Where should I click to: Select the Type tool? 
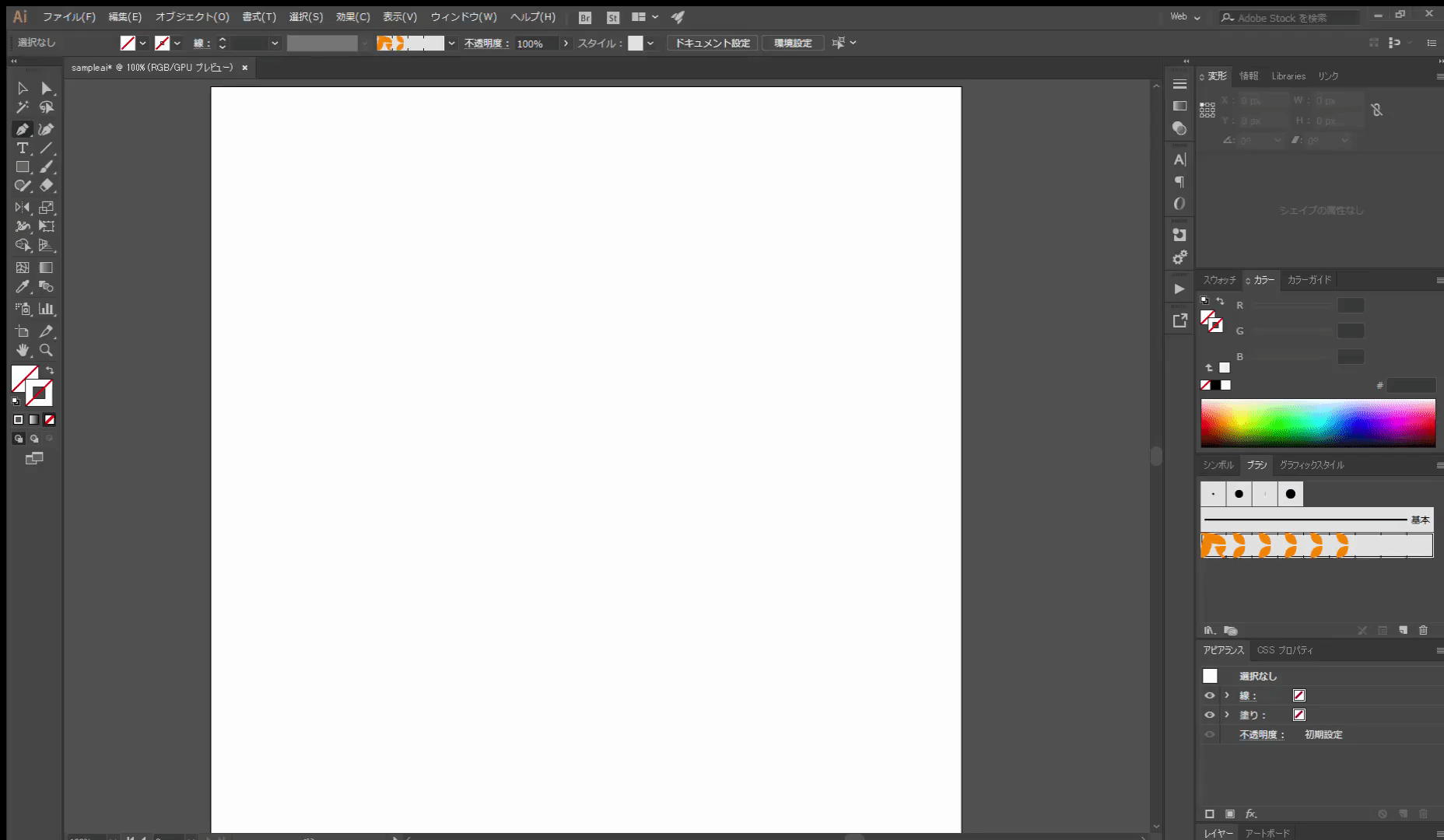[22, 148]
